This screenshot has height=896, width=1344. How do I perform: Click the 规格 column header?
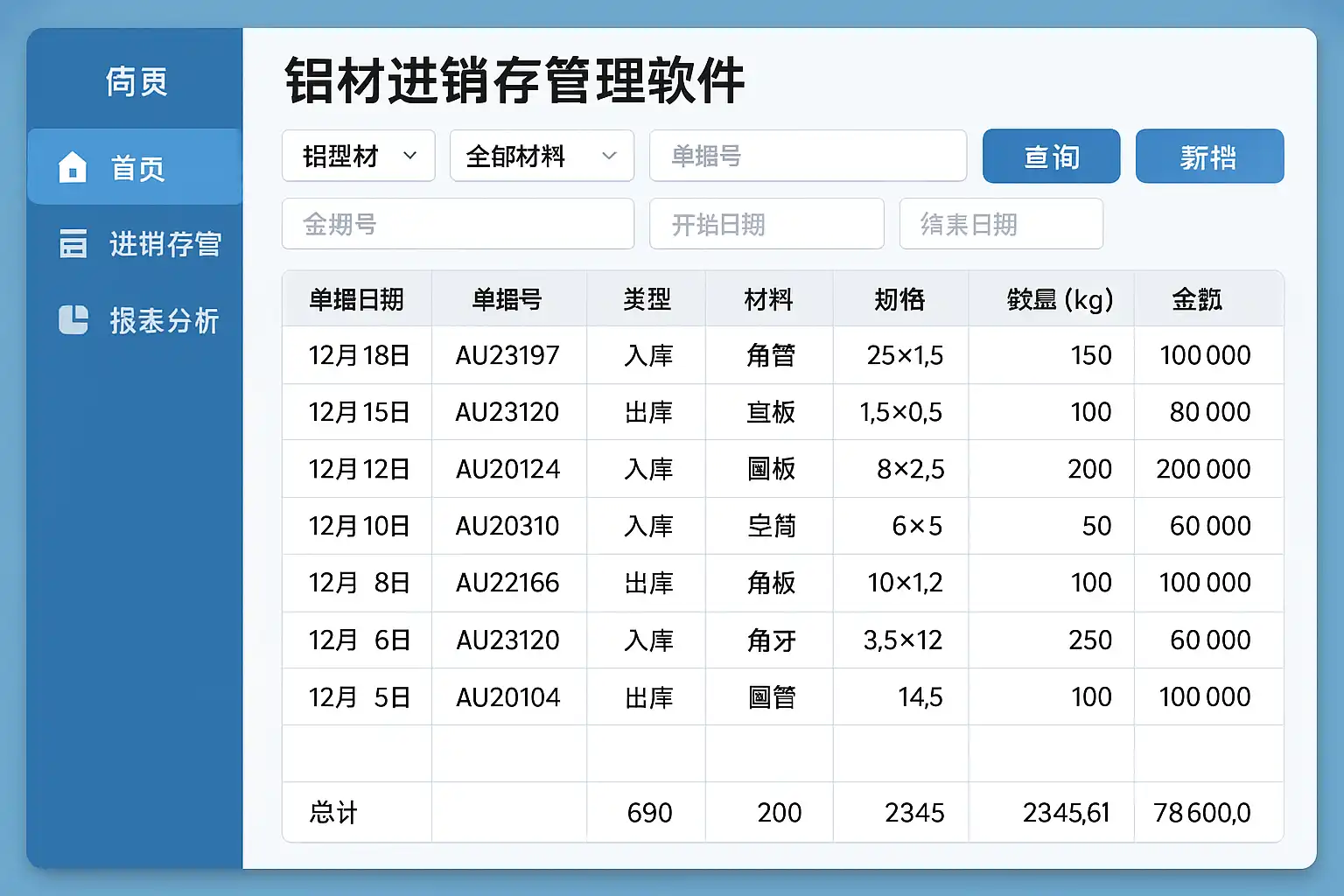[x=900, y=299]
